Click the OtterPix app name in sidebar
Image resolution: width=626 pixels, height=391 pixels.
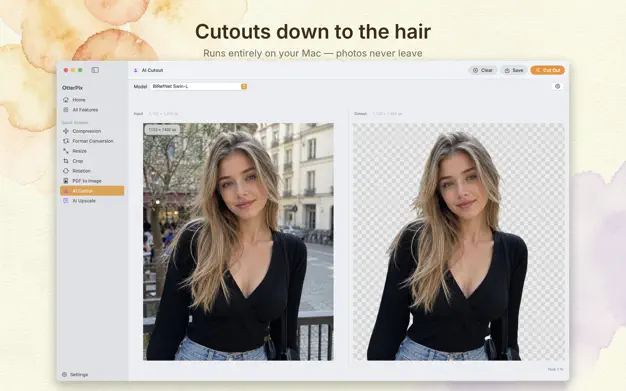[x=72, y=88]
